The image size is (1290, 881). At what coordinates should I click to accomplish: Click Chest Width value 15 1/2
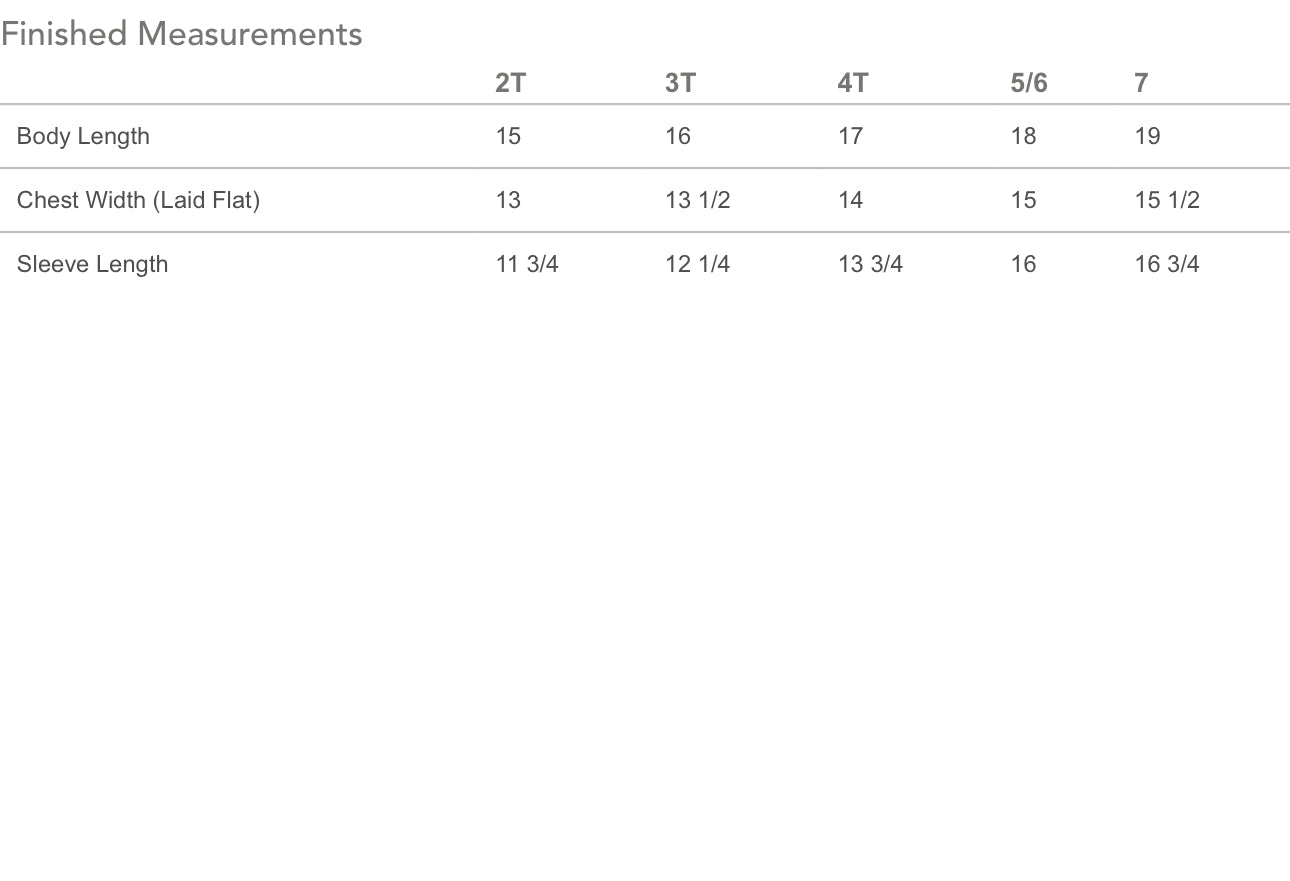tap(1167, 200)
